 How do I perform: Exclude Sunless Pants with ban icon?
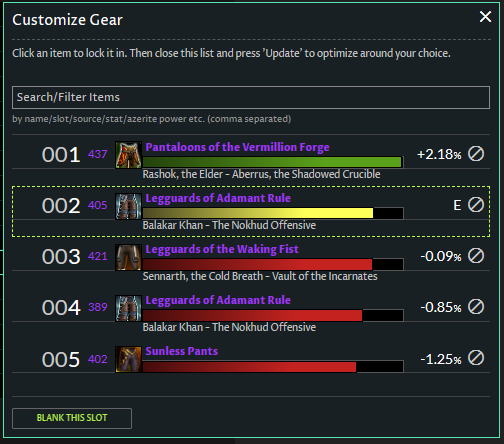[x=476, y=358]
